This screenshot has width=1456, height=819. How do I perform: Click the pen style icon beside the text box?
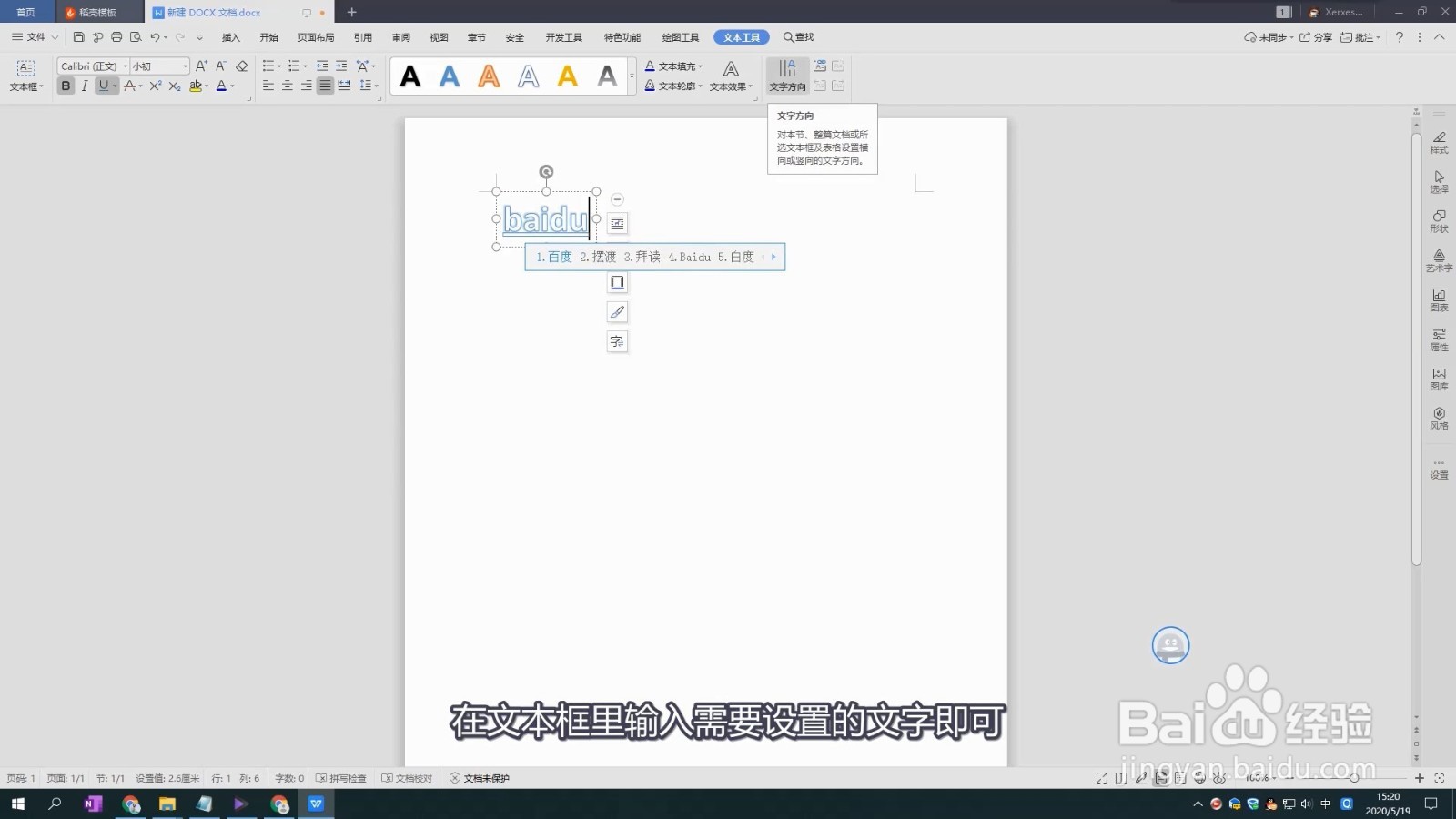[617, 312]
